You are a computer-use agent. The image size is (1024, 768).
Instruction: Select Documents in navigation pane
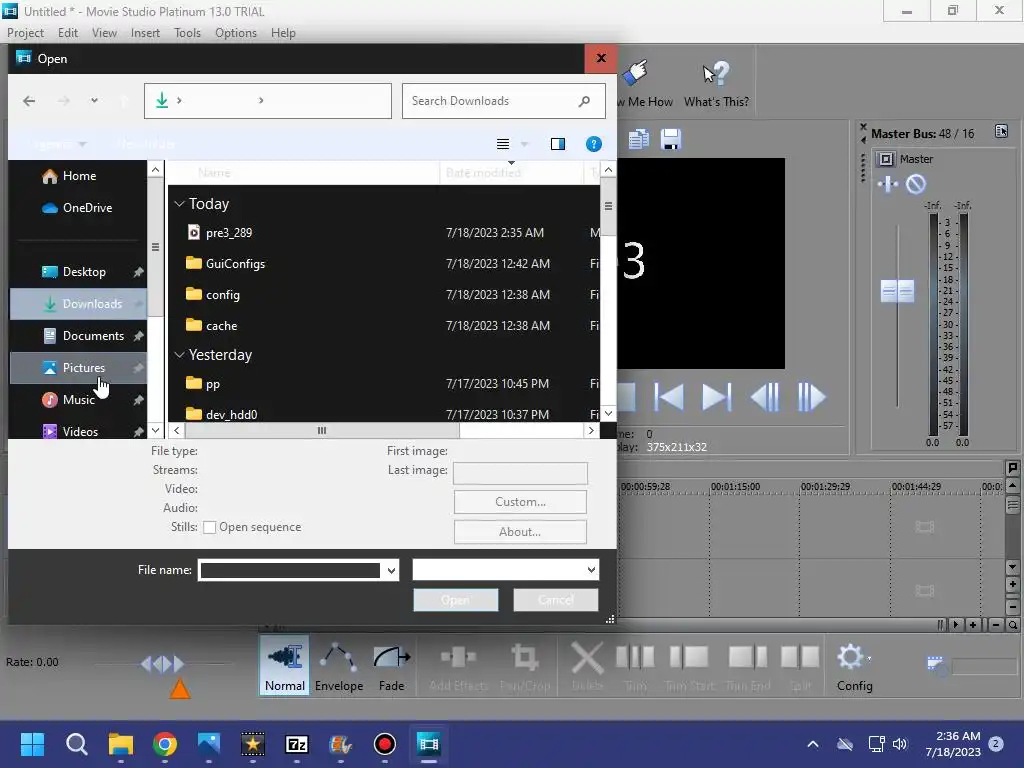(x=77, y=336)
